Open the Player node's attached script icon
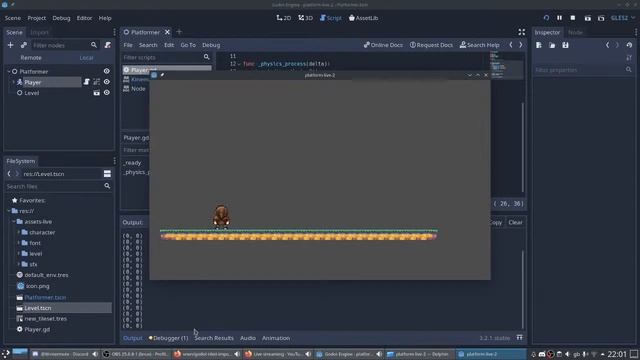The width and height of the screenshot is (640, 360). [87, 82]
